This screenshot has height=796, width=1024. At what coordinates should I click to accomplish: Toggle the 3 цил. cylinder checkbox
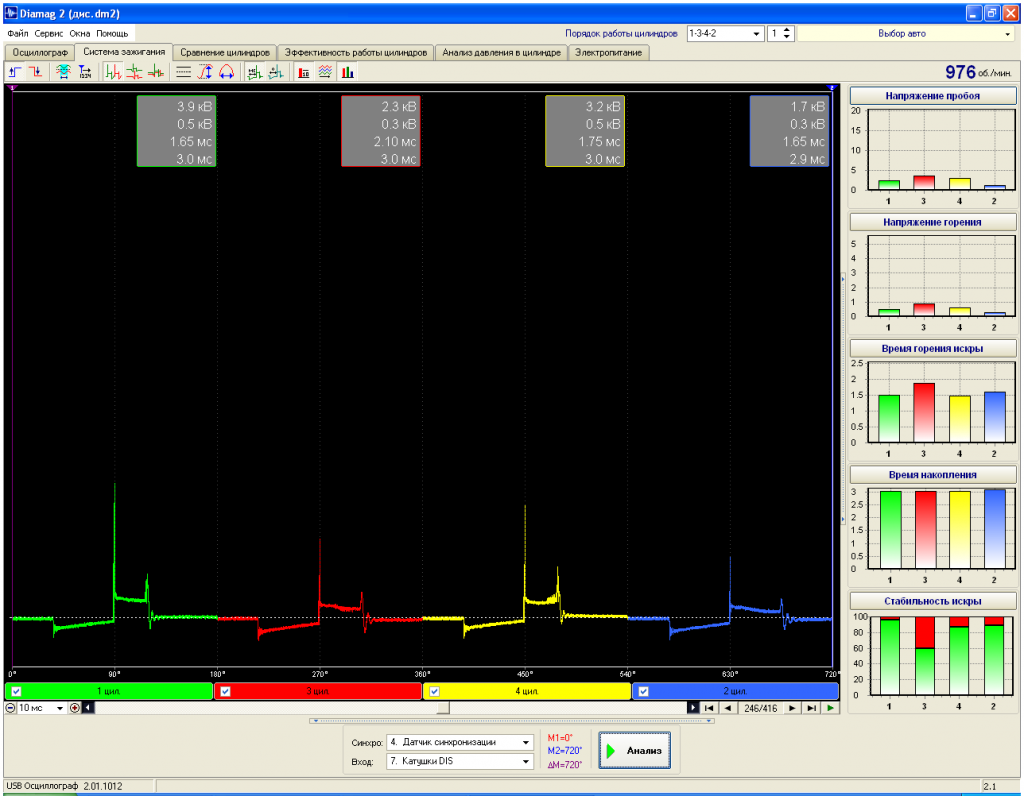point(225,691)
